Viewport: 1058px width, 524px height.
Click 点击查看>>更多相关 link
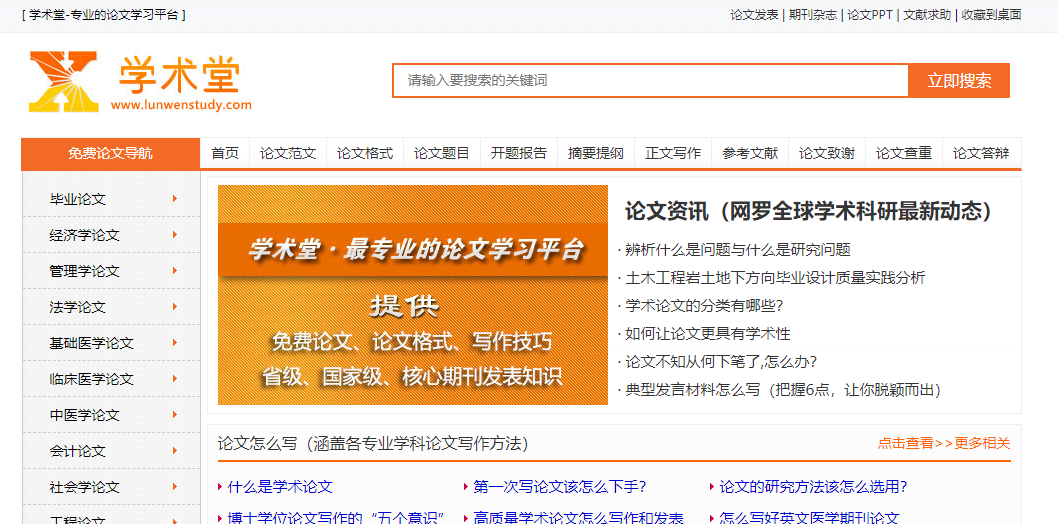[x=944, y=443]
